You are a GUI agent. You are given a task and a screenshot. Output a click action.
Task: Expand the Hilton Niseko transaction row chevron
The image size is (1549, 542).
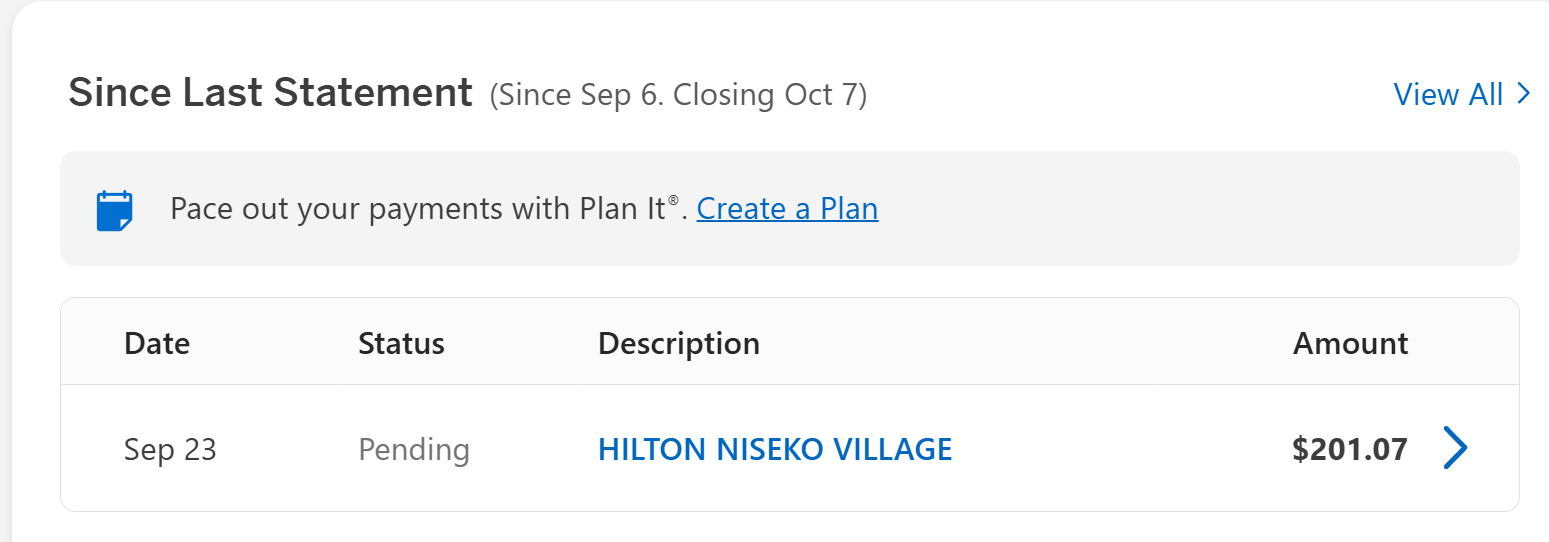click(x=1455, y=448)
